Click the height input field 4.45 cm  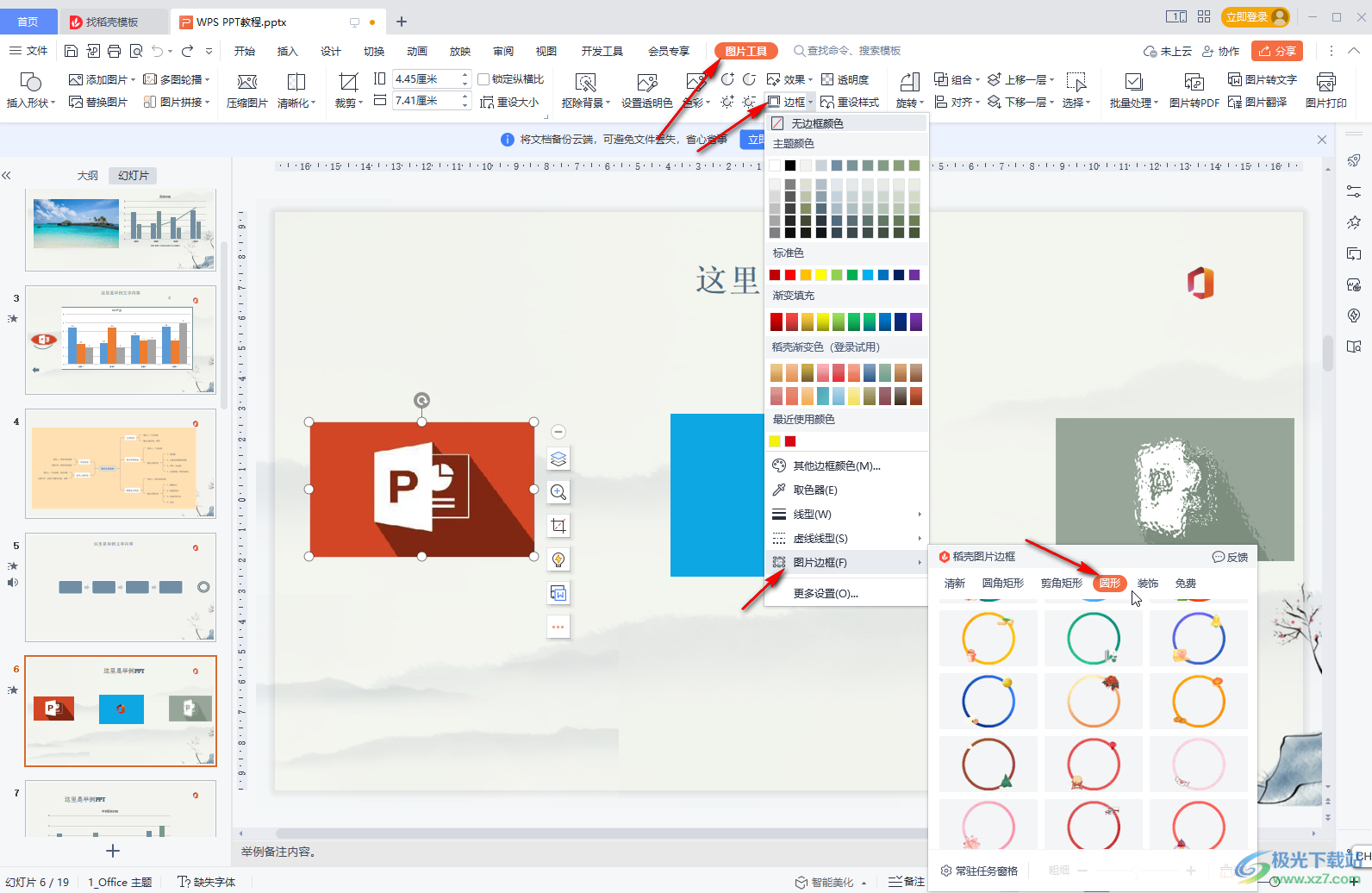(x=427, y=78)
